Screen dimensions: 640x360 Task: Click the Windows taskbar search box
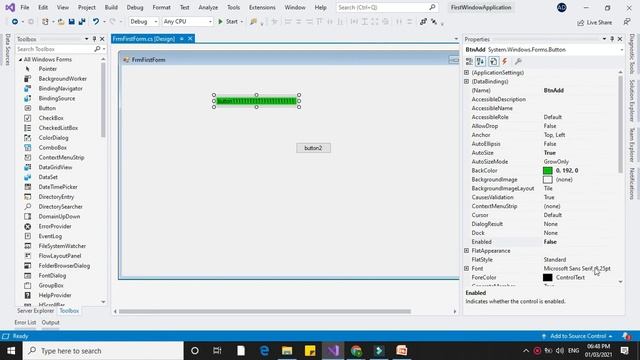point(103,351)
